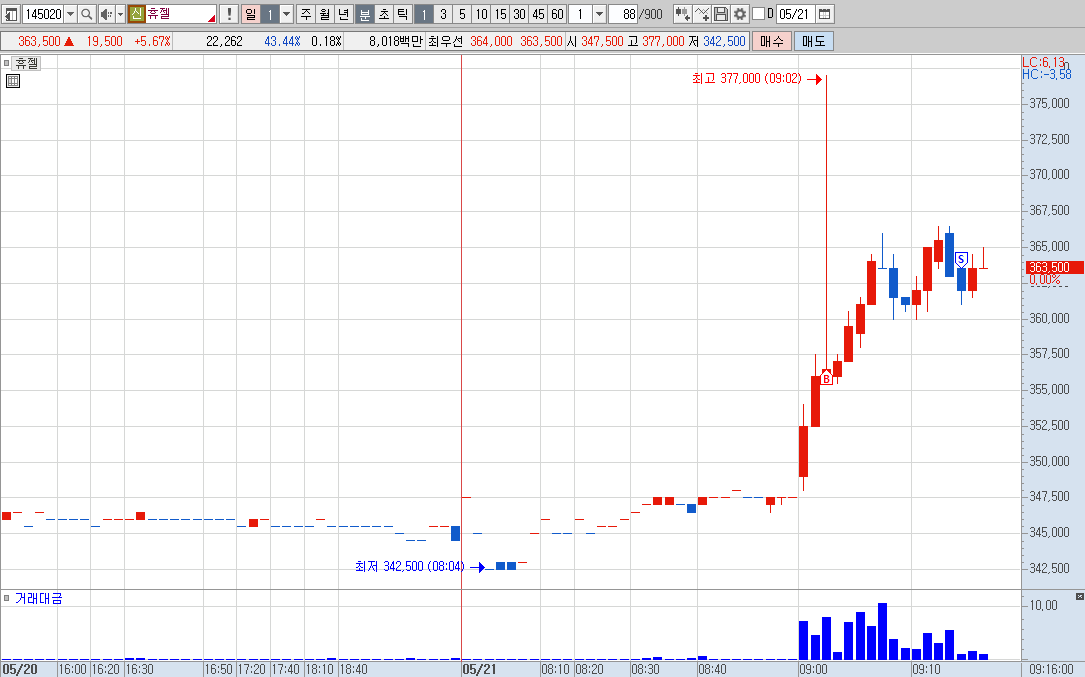The image size is (1085, 677).
Task: Open the 휴젤 stock name combo box
Action: click(181, 14)
